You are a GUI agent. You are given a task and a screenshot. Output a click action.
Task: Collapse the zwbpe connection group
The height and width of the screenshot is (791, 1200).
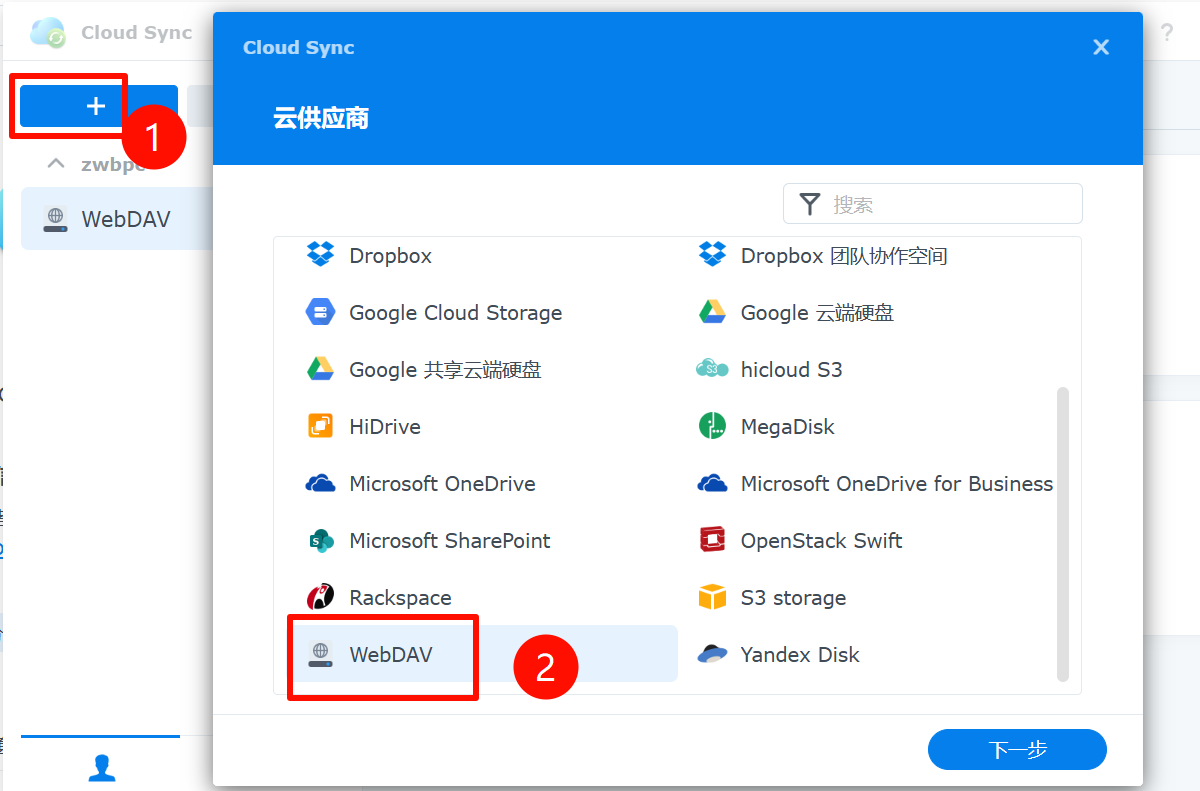coord(57,164)
